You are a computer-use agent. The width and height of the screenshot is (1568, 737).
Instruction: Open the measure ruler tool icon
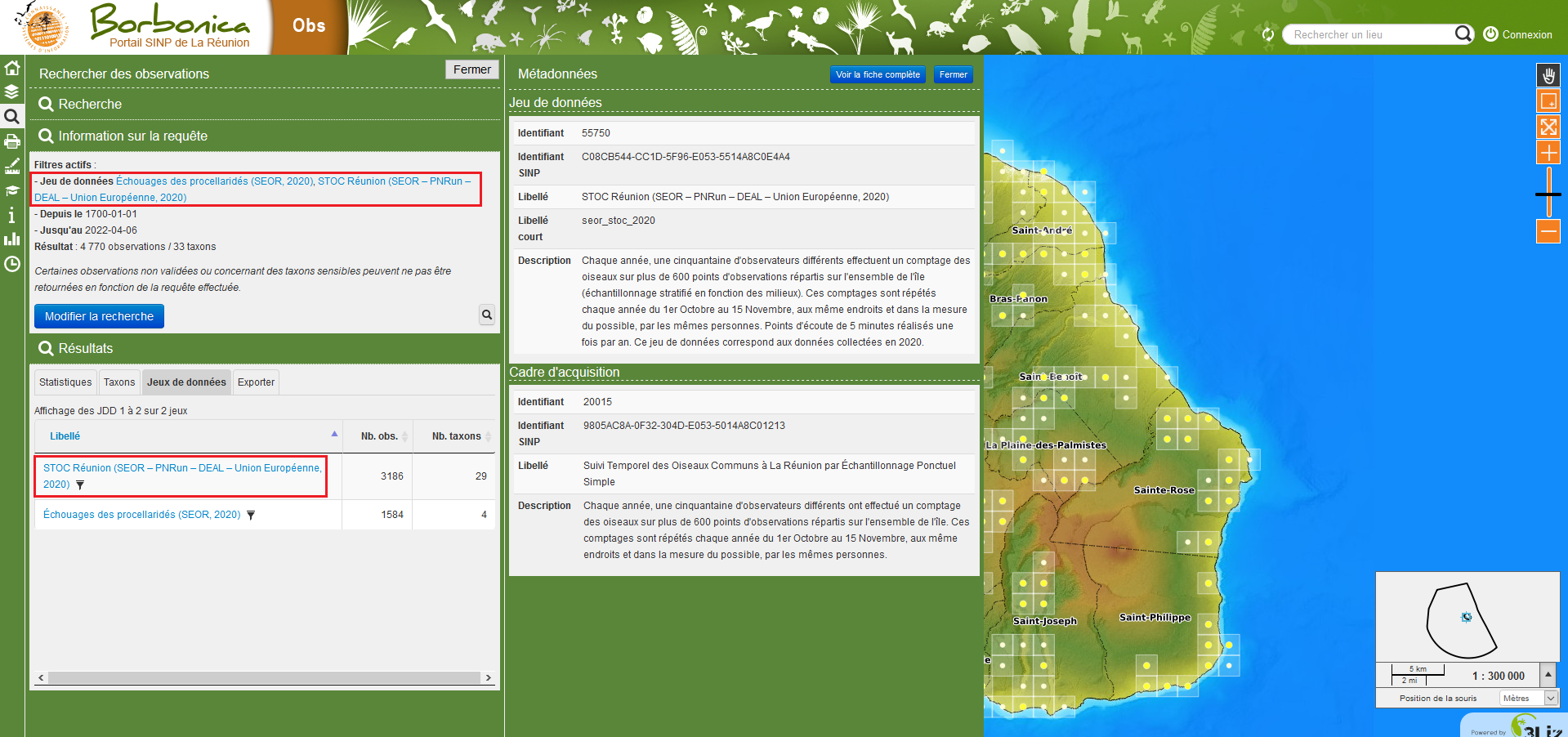11,166
